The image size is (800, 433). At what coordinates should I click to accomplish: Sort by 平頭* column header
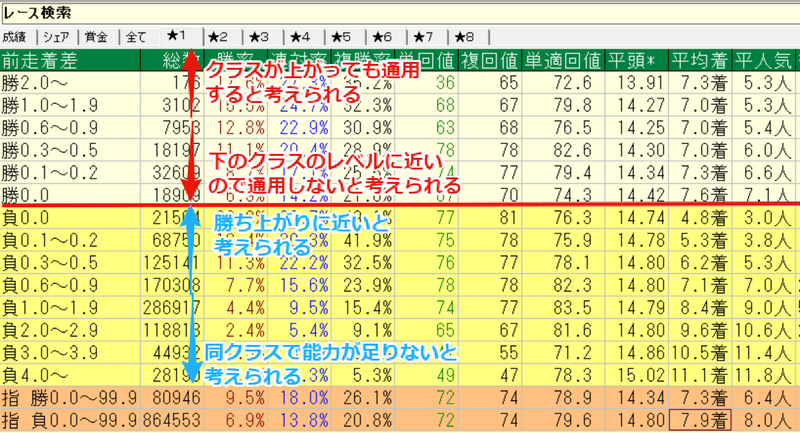pos(636,61)
